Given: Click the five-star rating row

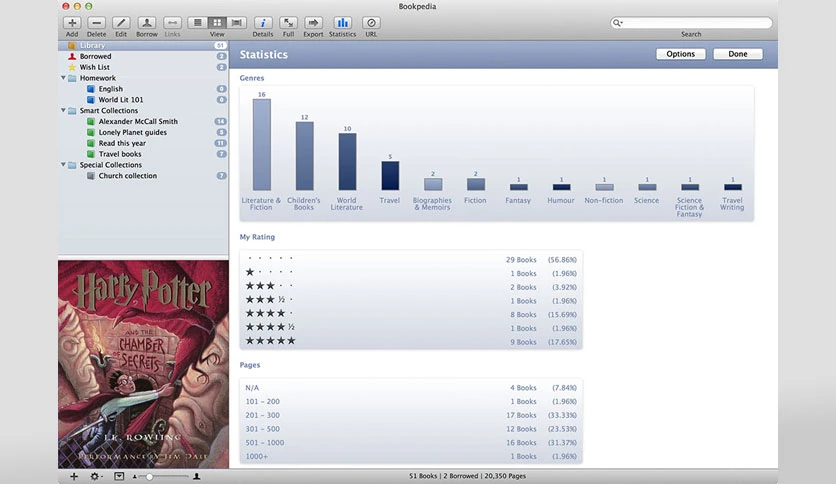Looking at the screenshot, I should pos(411,342).
